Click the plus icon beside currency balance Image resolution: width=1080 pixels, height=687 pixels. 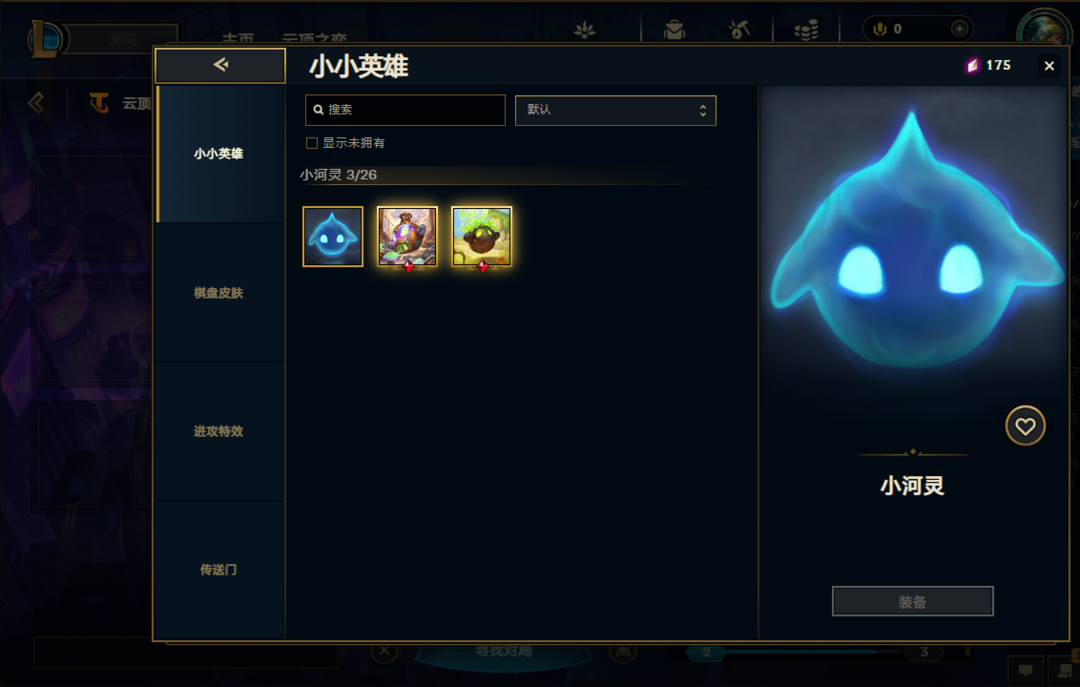pyautogui.click(x=959, y=29)
